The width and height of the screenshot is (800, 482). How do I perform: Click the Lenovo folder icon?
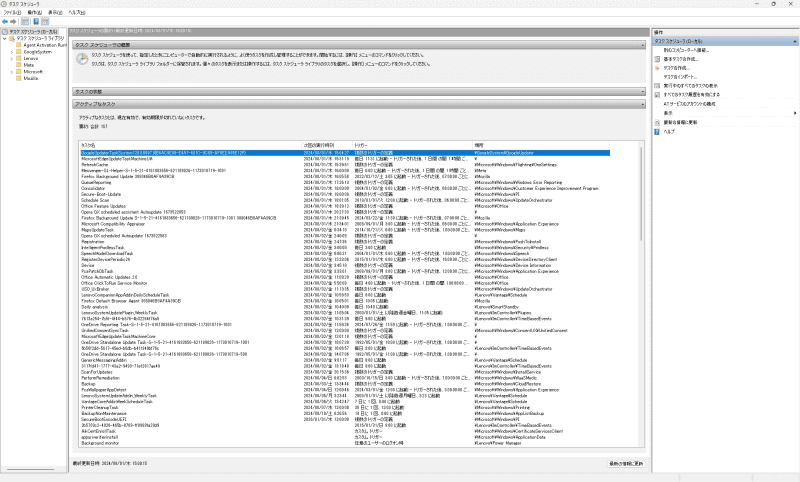[19, 58]
